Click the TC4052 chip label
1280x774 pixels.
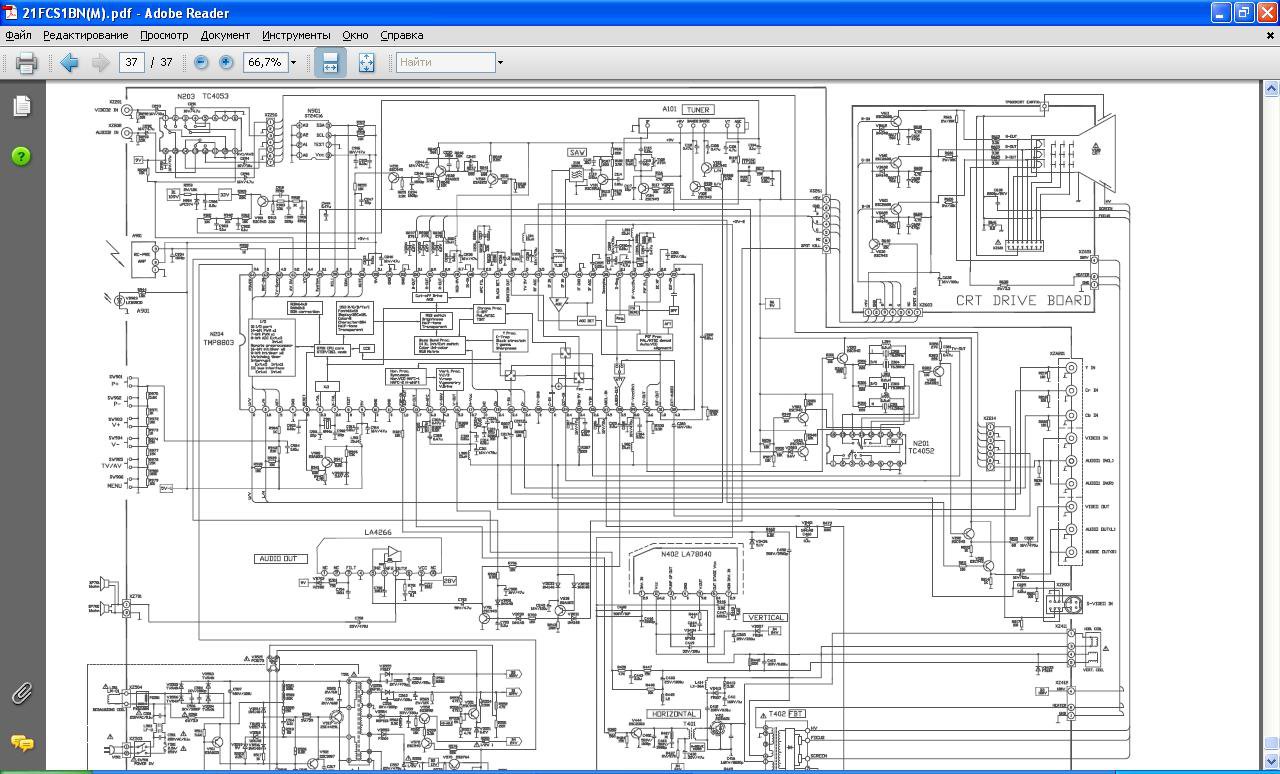pos(921,451)
